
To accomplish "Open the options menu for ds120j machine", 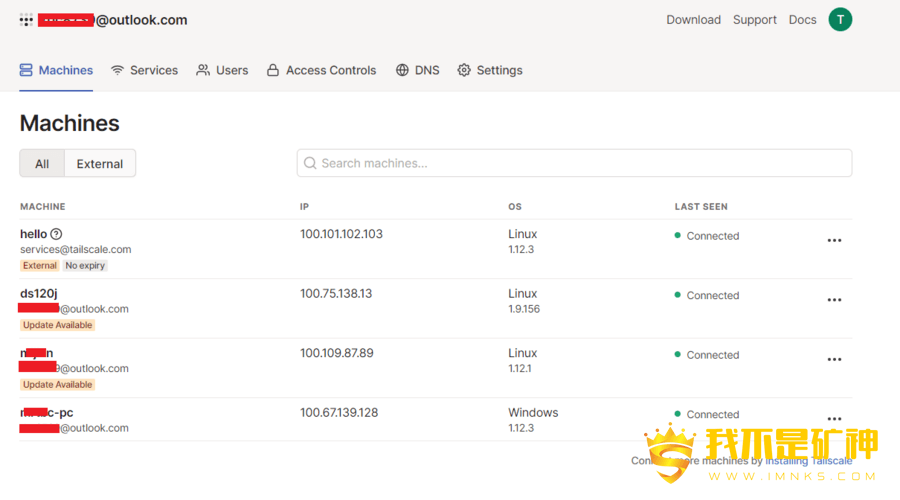I will pyautogui.click(x=834, y=300).
